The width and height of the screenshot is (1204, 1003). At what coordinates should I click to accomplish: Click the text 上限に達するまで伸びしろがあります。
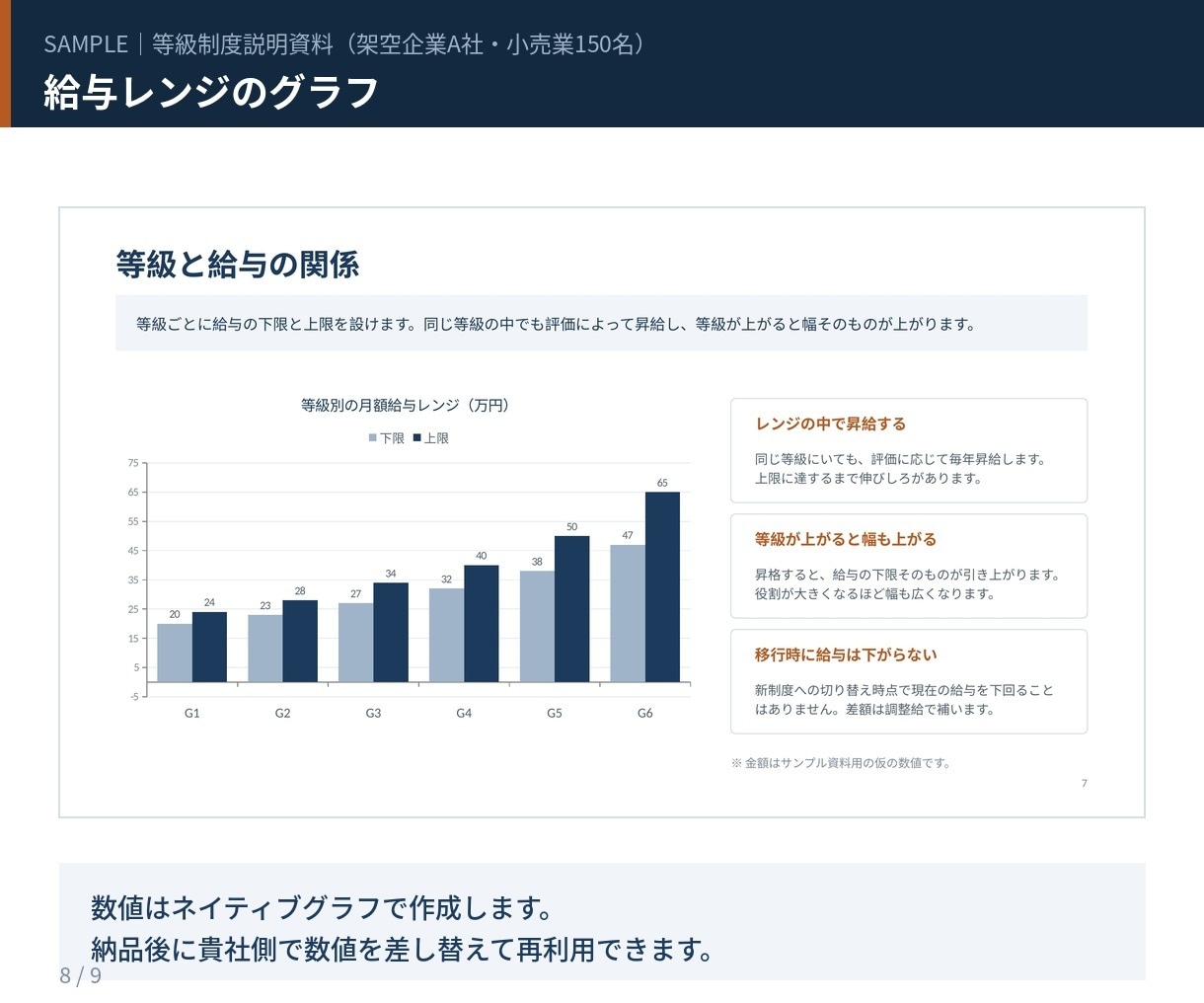tap(868, 478)
